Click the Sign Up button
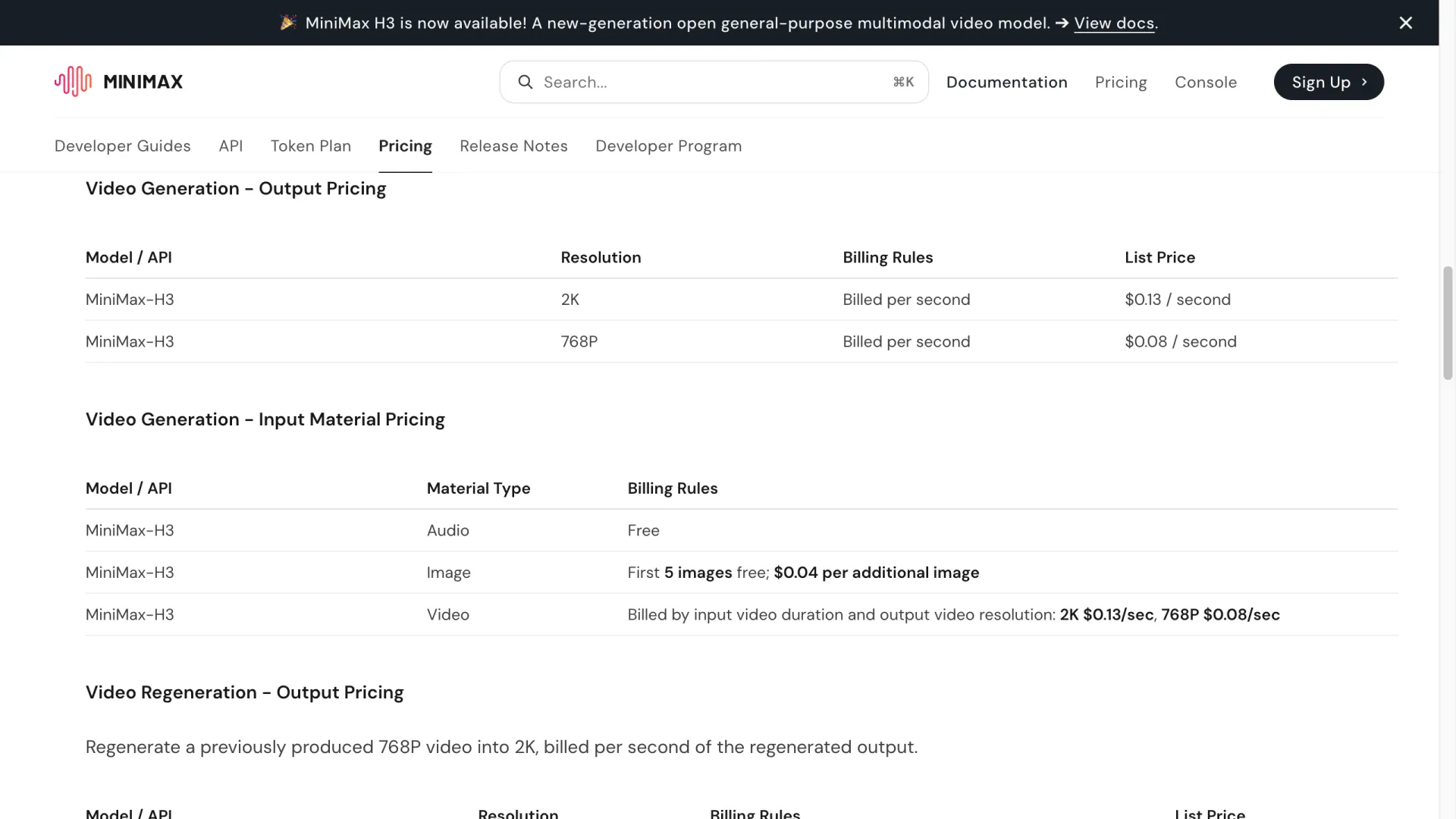Viewport: 1456px width, 819px height. point(1329,82)
